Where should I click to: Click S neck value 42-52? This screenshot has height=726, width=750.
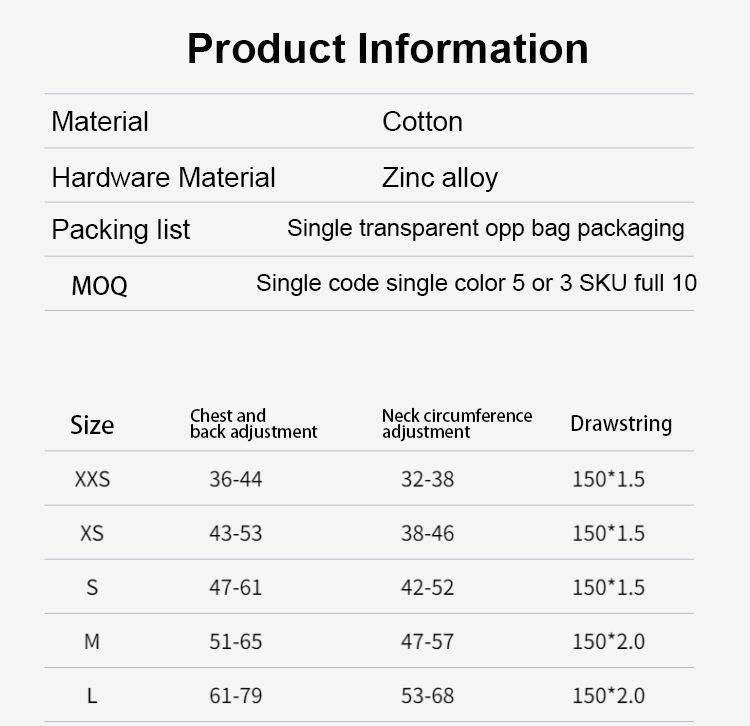pos(427,587)
